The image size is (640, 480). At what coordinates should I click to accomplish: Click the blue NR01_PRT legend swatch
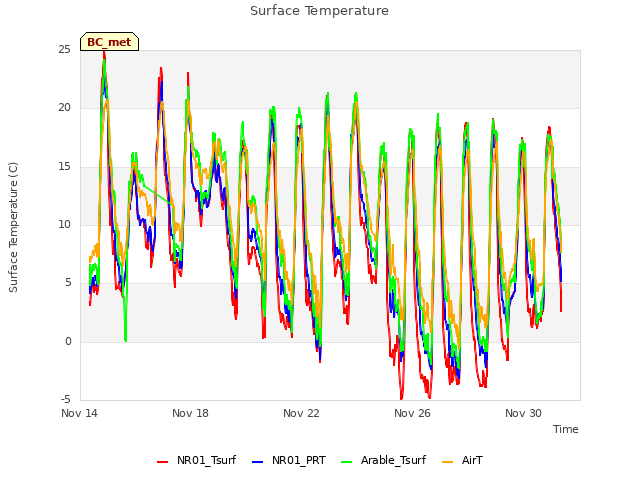258,462
